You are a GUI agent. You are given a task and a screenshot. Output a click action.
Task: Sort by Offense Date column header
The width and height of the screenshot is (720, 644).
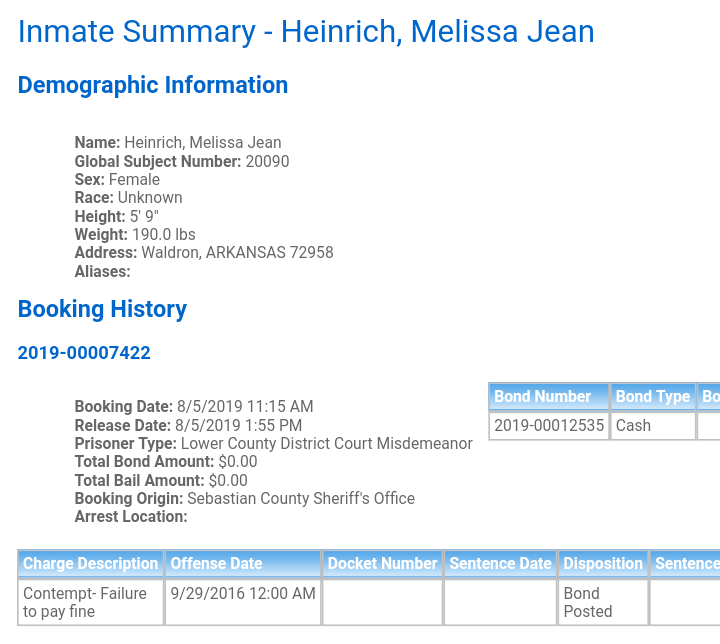(x=243, y=564)
